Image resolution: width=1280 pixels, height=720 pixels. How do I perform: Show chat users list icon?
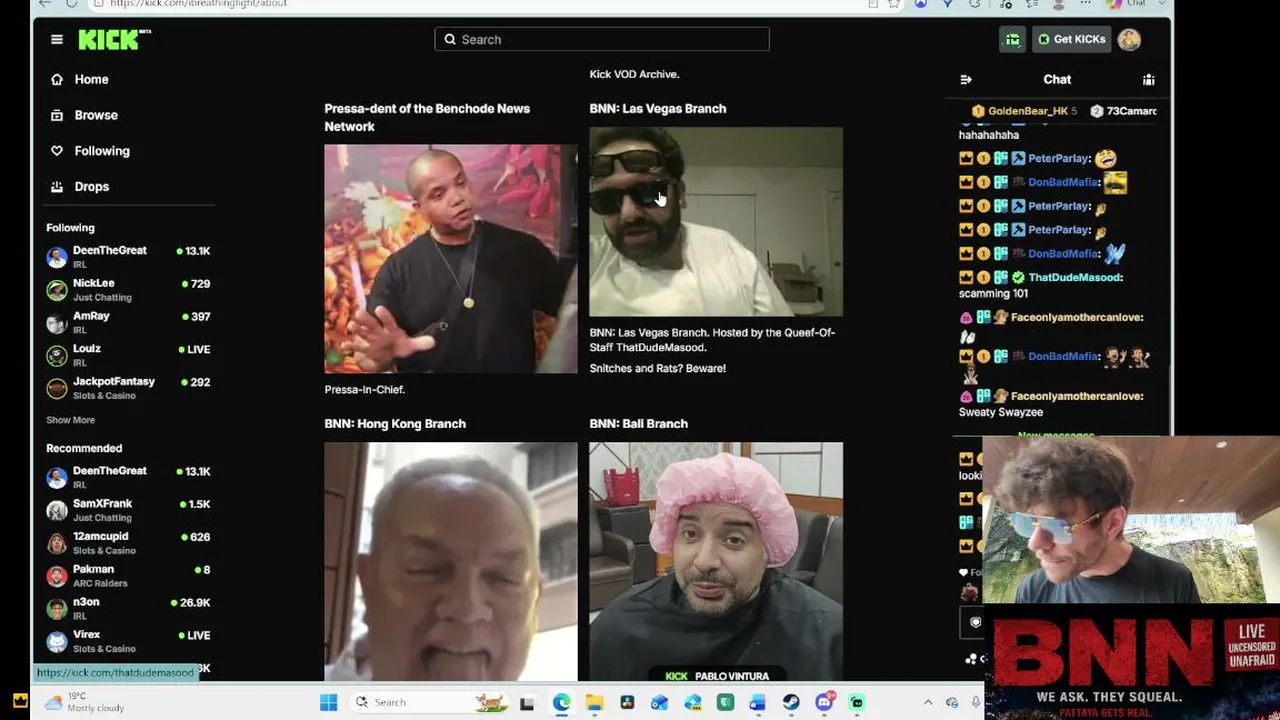1148,79
